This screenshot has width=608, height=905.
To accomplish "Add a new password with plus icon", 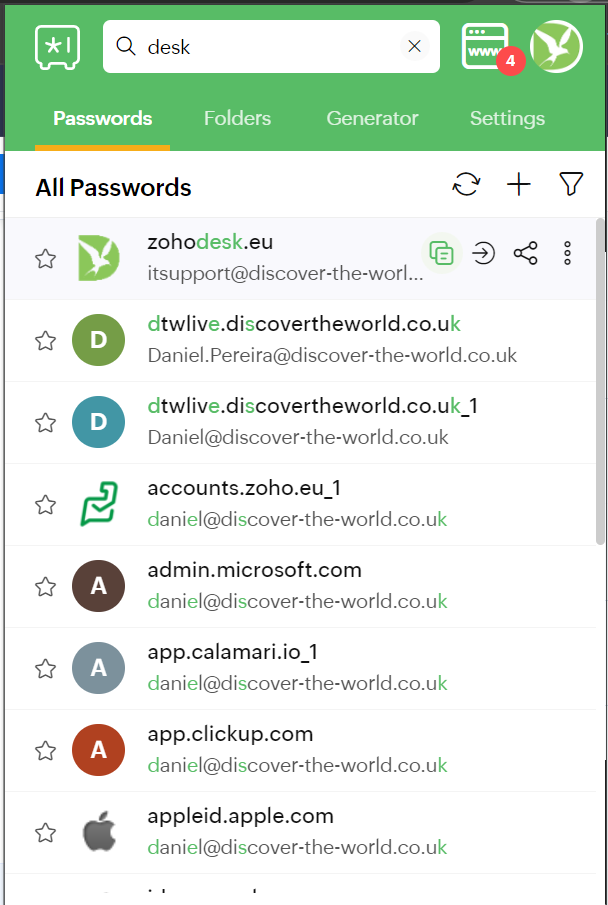I will point(519,184).
